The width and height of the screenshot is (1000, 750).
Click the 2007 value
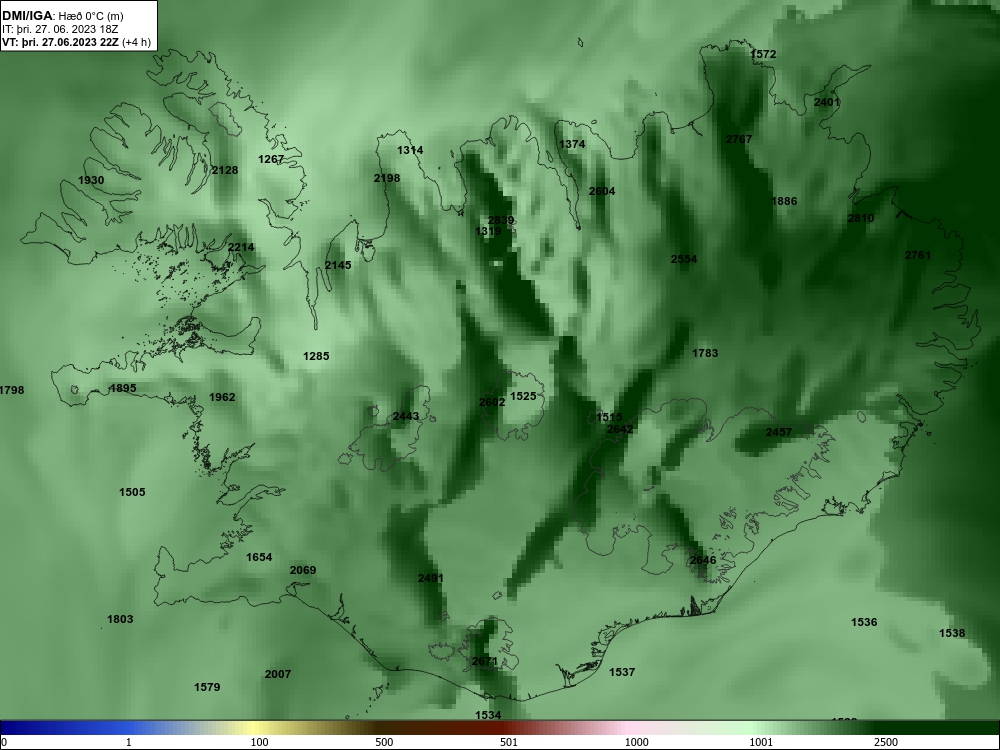[x=278, y=674]
